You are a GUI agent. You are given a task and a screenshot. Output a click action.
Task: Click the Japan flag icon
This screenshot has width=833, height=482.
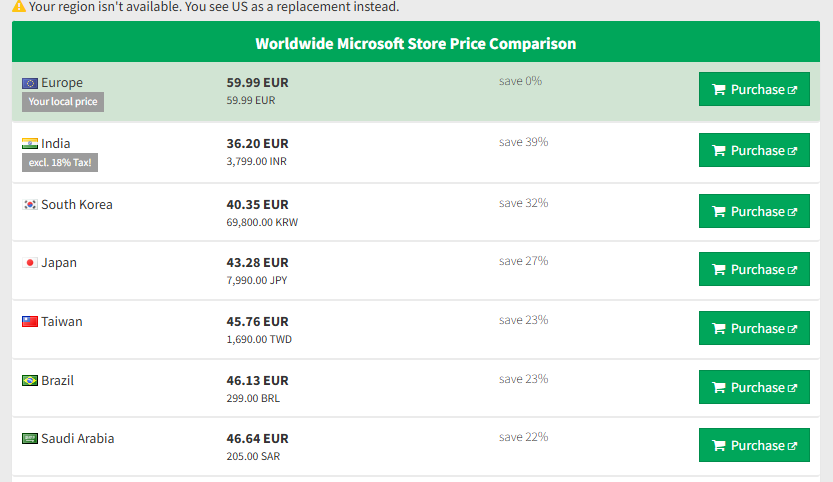(x=30, y=263)
